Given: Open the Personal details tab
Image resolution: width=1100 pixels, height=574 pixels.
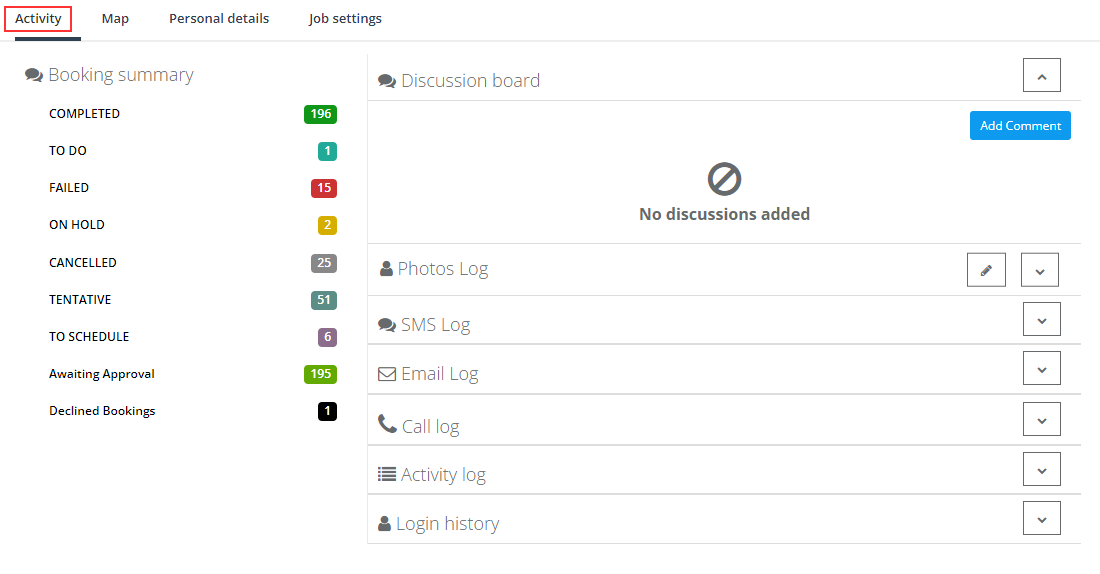Looking at the screenshot, I should point(219,19).
